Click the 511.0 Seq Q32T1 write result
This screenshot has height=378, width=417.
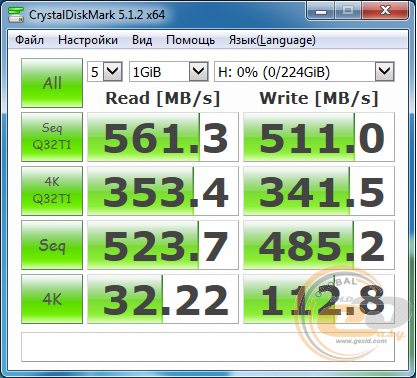pos(319,137)
